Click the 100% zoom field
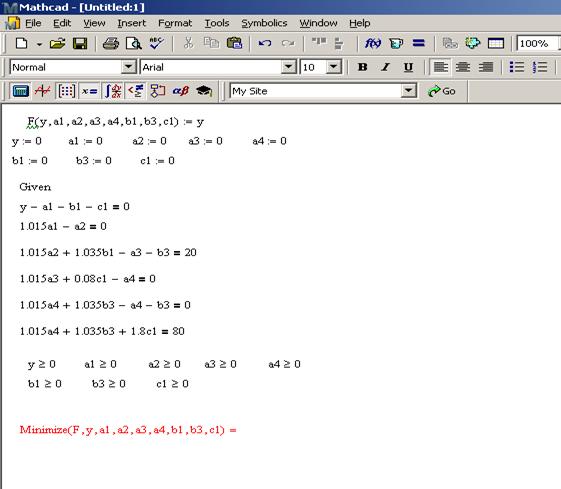Screen dimensions: 561x489 click(x=537, y=44)
